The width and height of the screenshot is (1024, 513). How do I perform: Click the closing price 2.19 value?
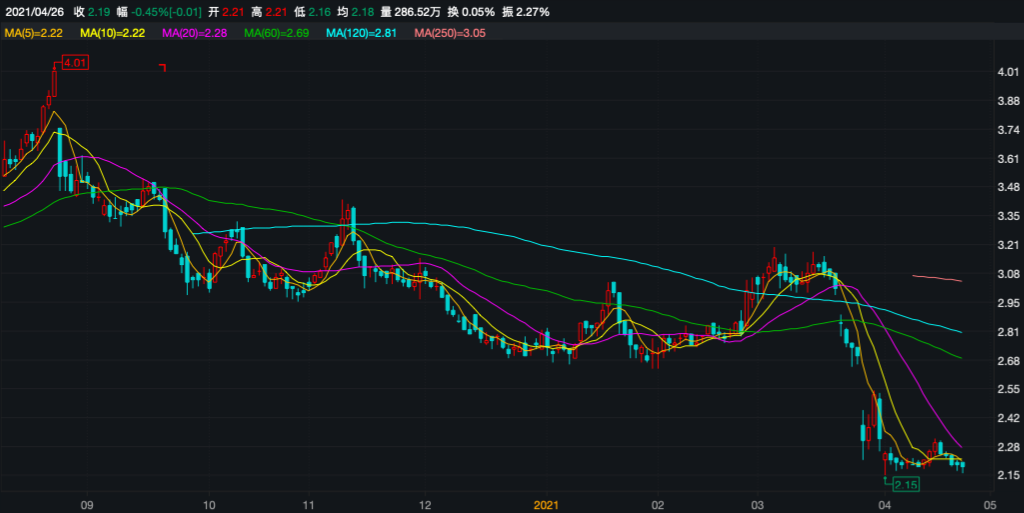click(99, 12)
